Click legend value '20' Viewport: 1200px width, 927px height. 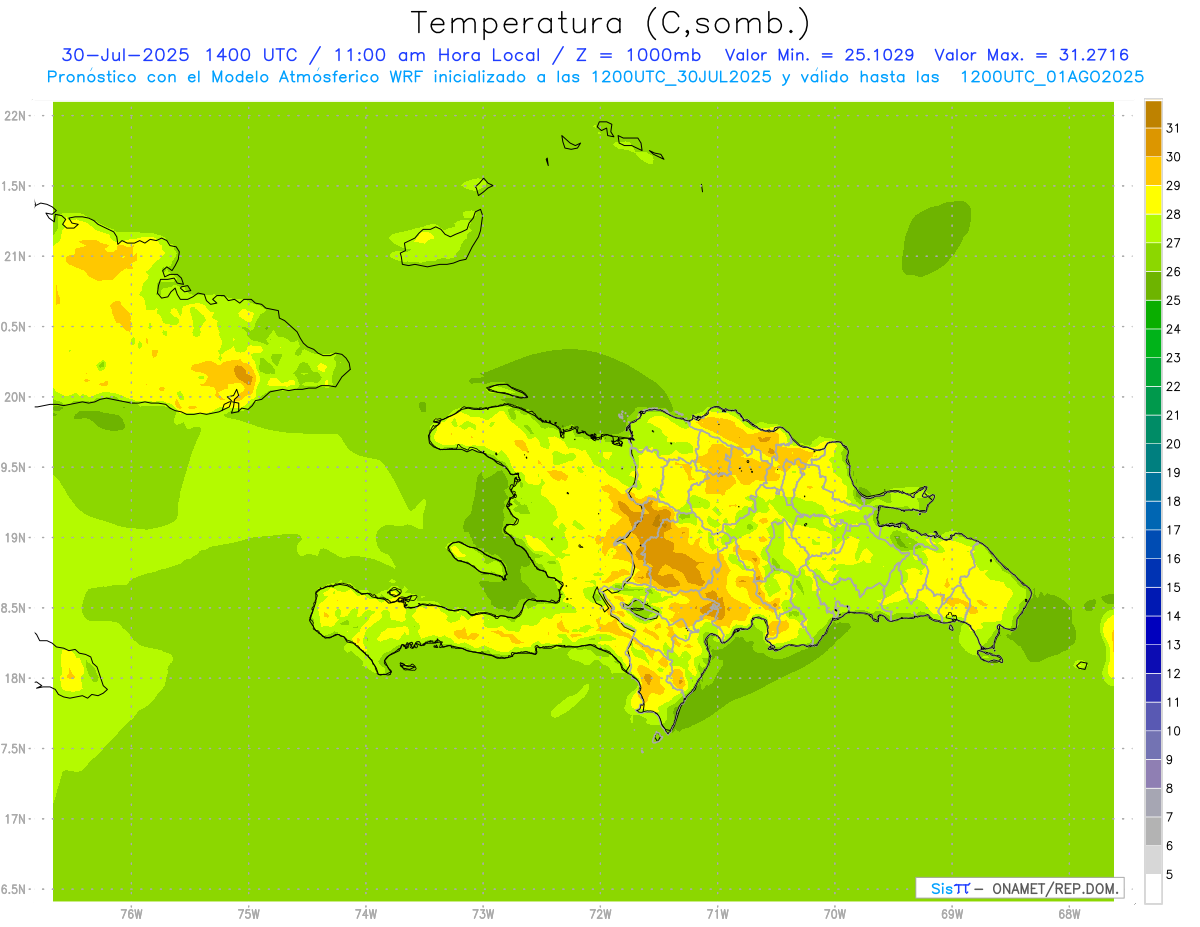click(1173, 444)
